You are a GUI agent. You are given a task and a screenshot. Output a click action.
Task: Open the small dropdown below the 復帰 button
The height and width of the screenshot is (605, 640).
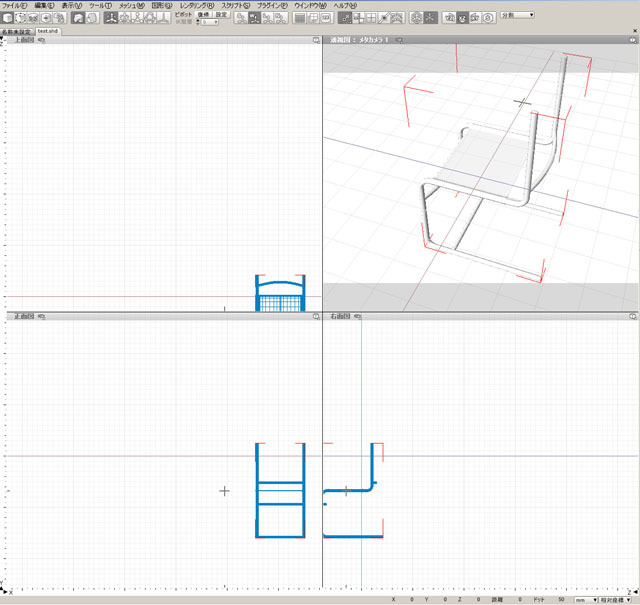click(x=210, y=22)
